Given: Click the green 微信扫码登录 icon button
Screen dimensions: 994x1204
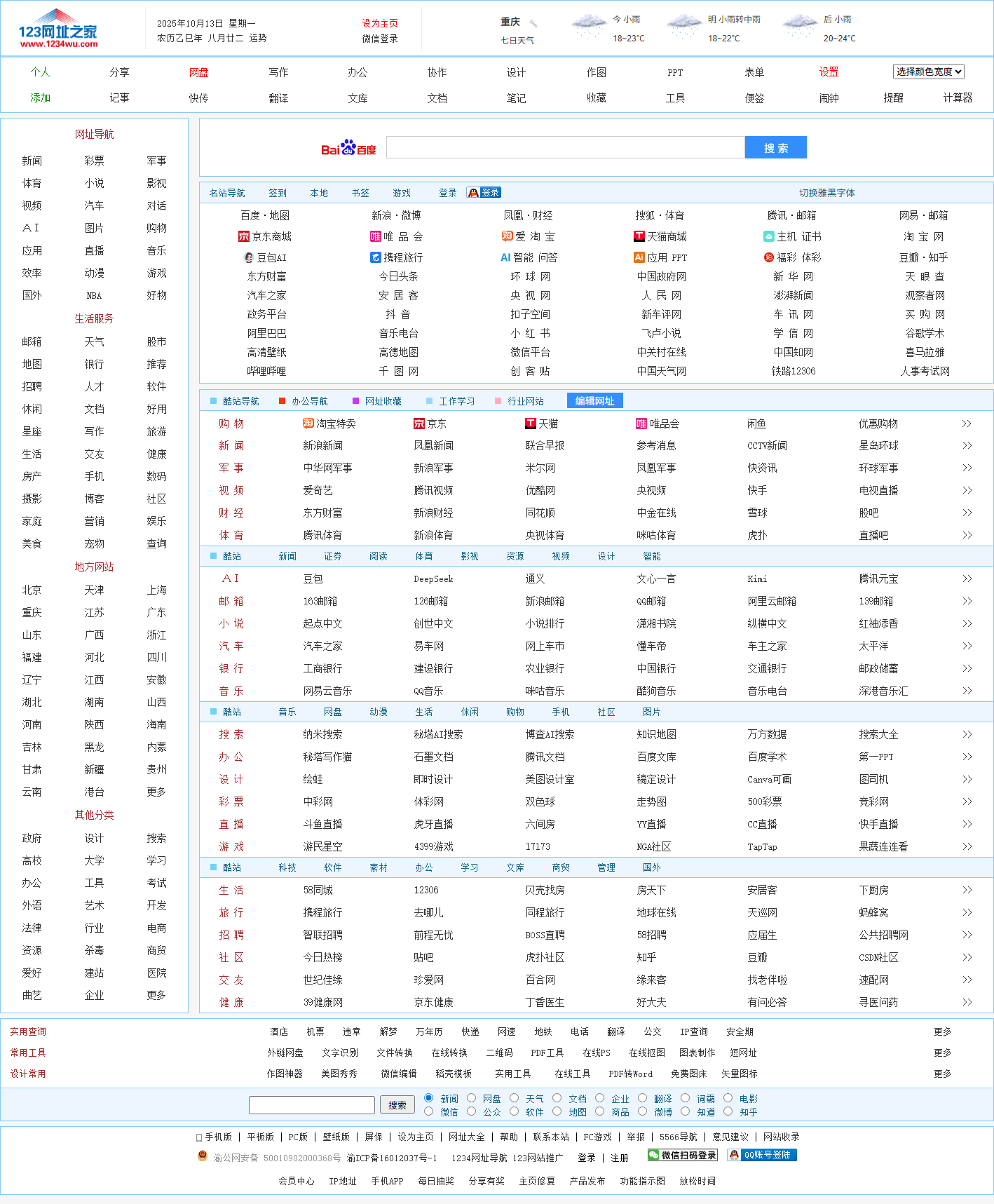Looking at the screenshot, I should 682,1155.
